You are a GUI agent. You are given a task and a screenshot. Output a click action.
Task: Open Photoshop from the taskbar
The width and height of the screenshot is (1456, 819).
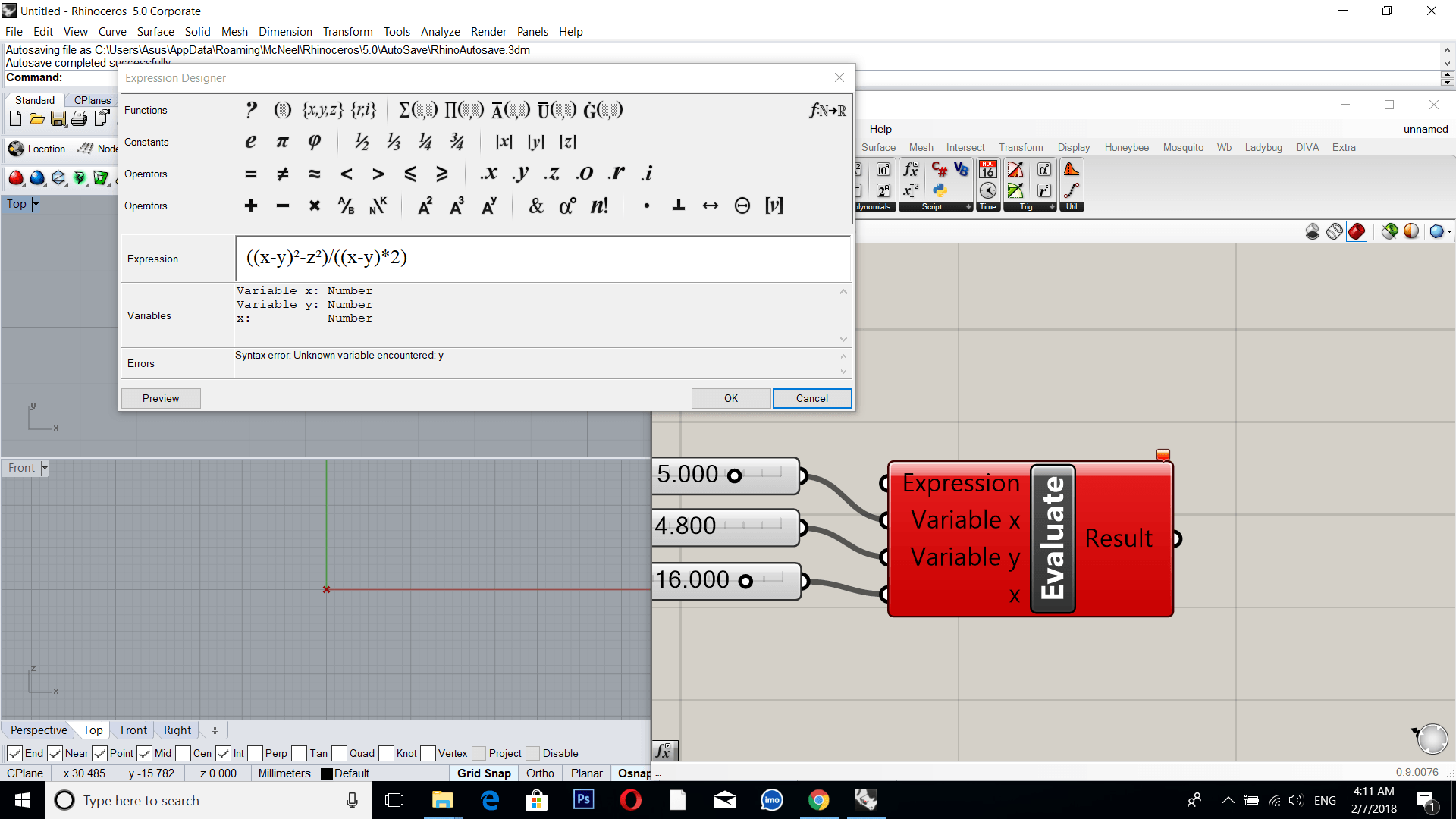584,800
